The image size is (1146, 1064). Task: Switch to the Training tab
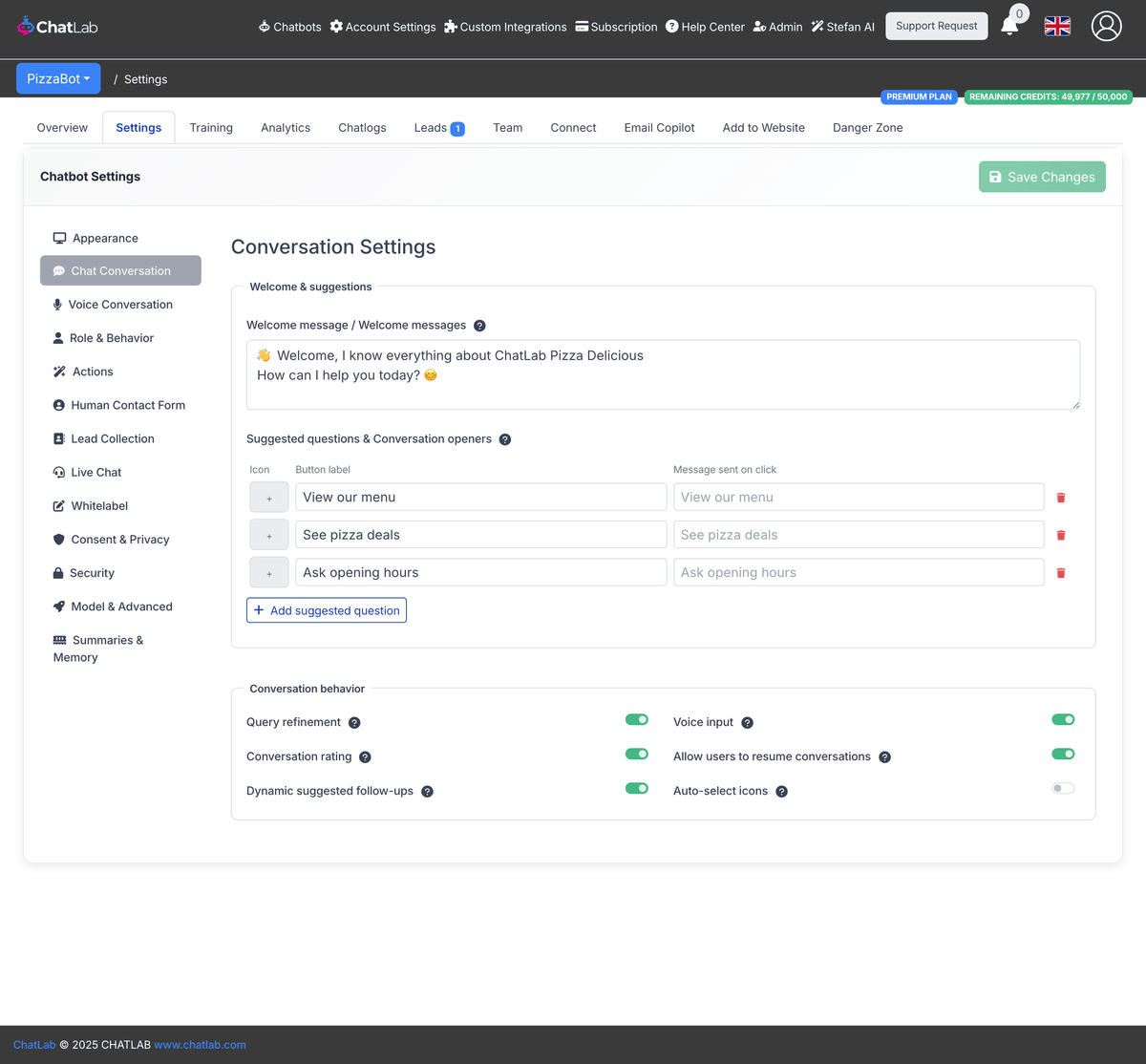(x=211, y=128)
